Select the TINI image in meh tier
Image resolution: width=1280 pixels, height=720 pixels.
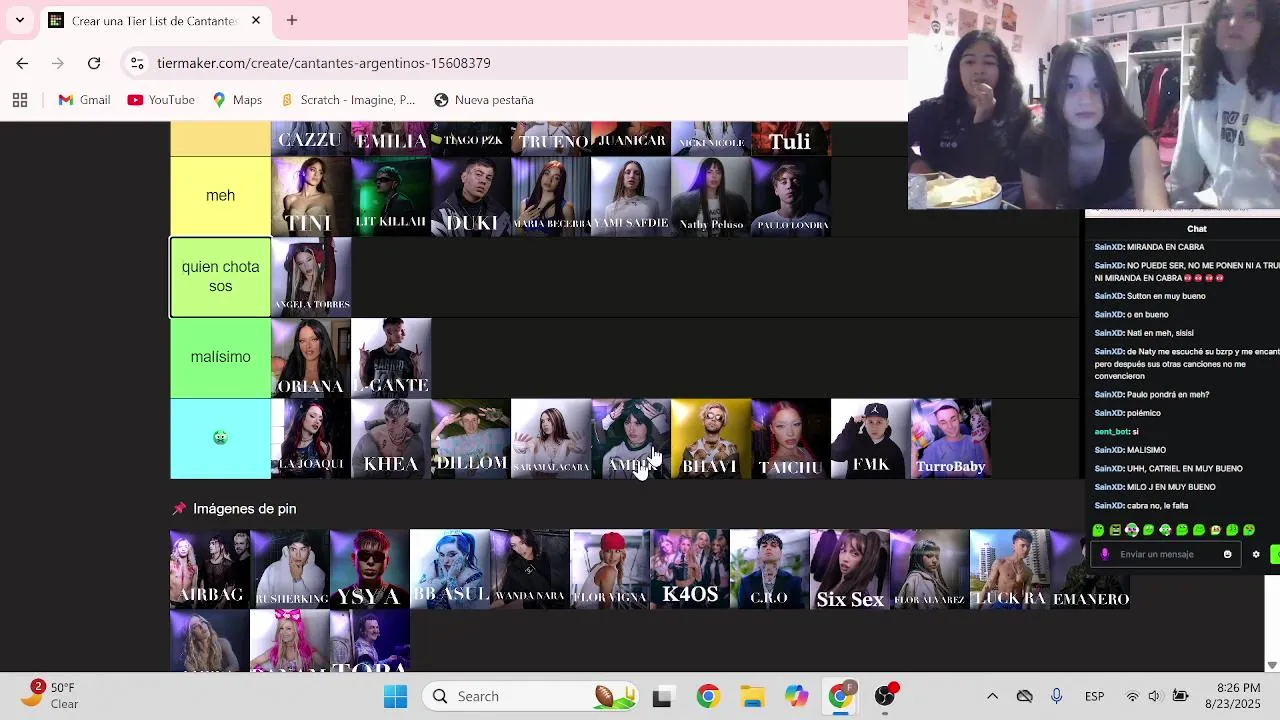[x=311, y=196]
